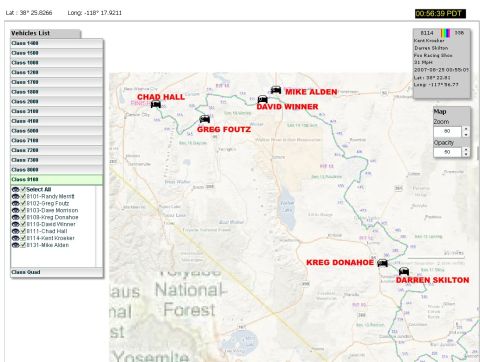The image size is (480, 362).
Task: Expand the Class 2000 section
Action: 57,102
